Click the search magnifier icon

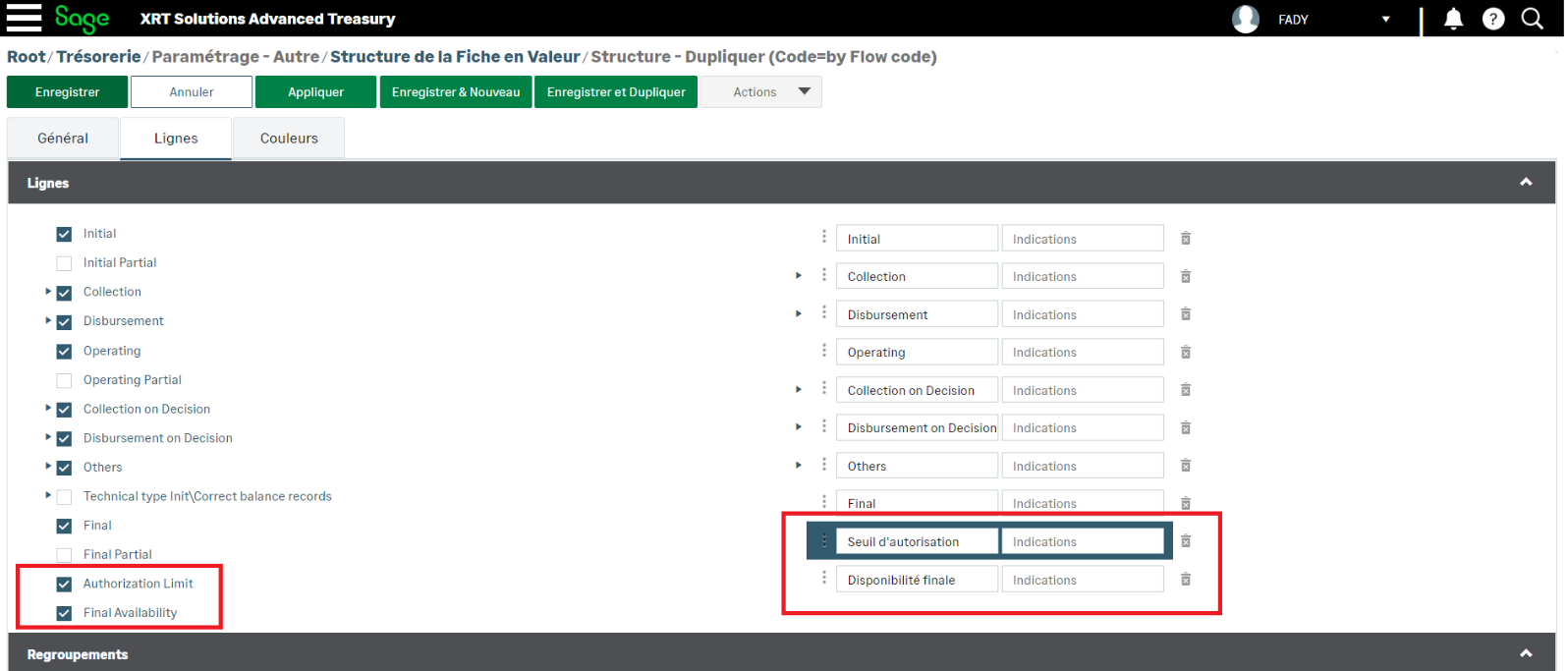(1532, 19)
